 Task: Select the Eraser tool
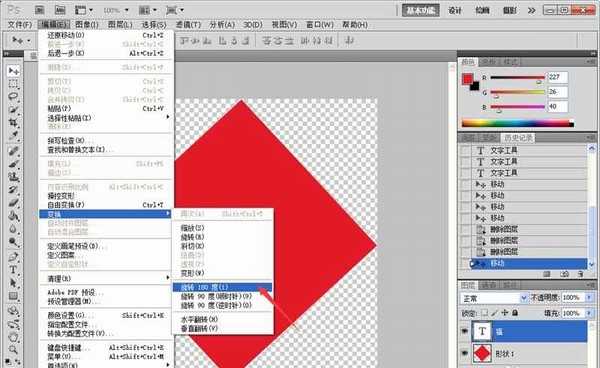(x=13, y=203)
